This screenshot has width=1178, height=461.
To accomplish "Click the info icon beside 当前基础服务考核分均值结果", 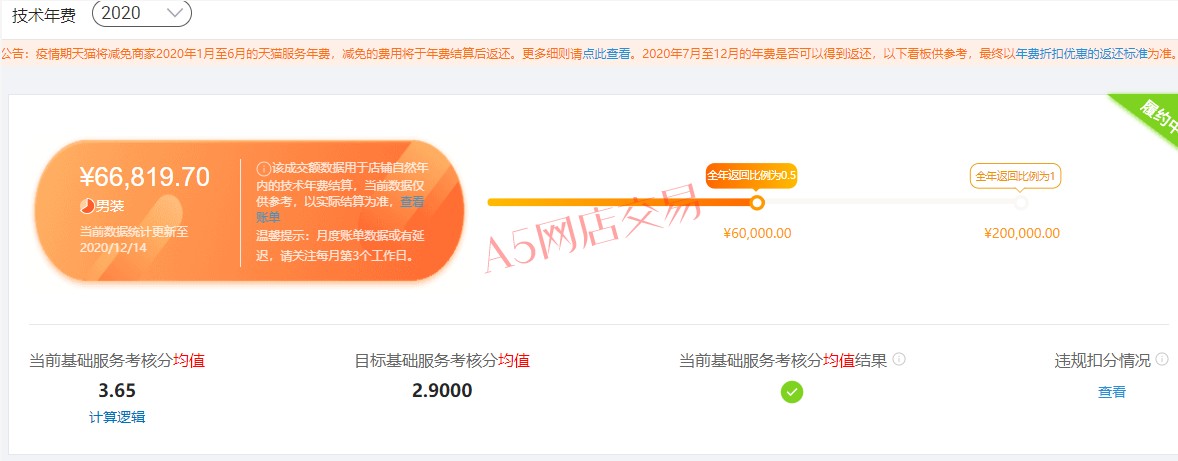I will pyautogui.click(x=899, y=359).
